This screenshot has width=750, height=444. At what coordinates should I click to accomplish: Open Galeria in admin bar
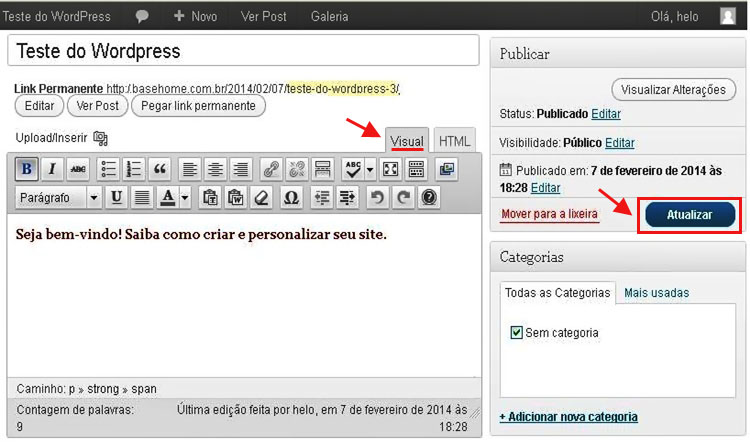(330, 16)
